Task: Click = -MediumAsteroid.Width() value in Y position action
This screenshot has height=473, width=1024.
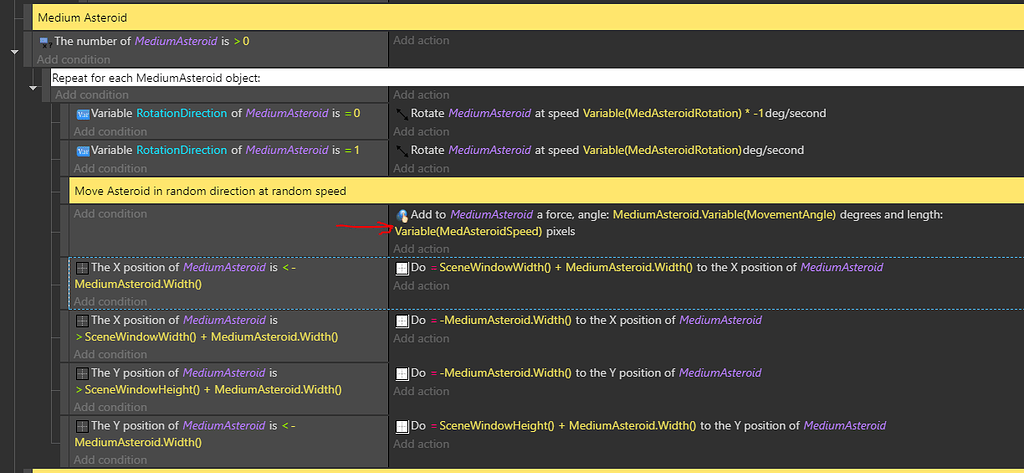Action: [x=500, y=373]
